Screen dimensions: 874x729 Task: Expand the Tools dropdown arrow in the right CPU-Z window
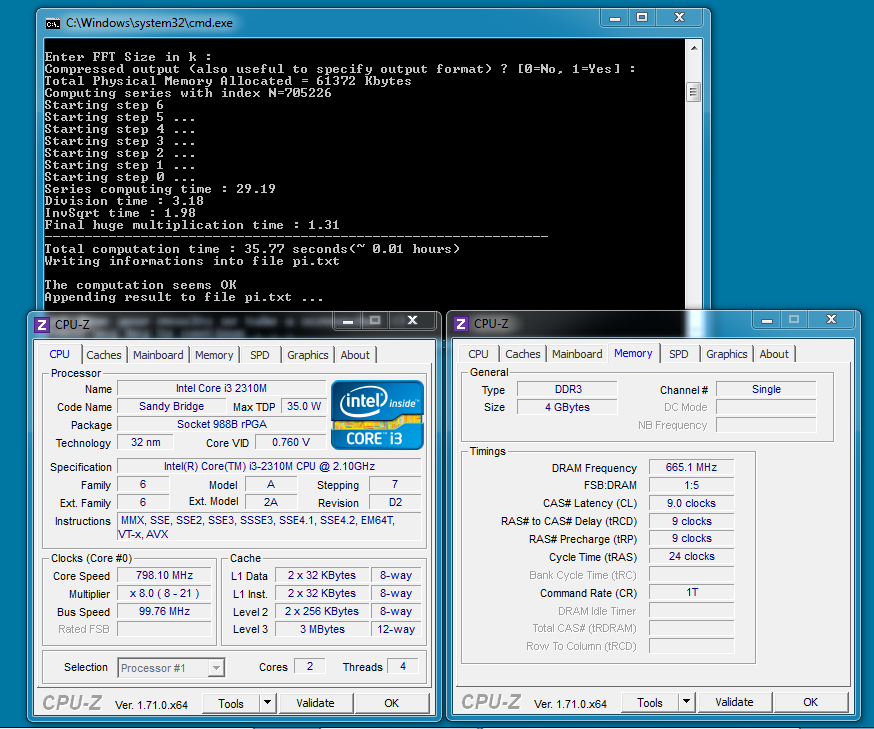(x=687, y=702)
